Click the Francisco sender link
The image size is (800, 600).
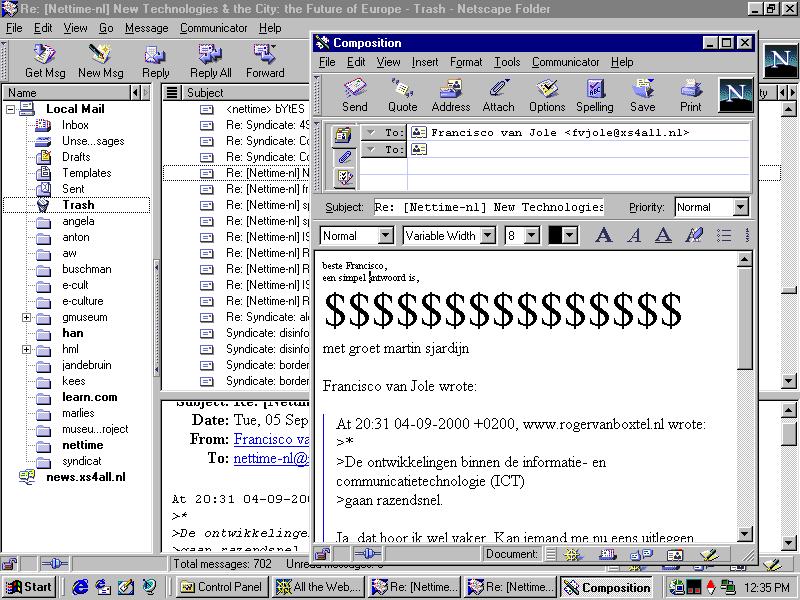271,439
